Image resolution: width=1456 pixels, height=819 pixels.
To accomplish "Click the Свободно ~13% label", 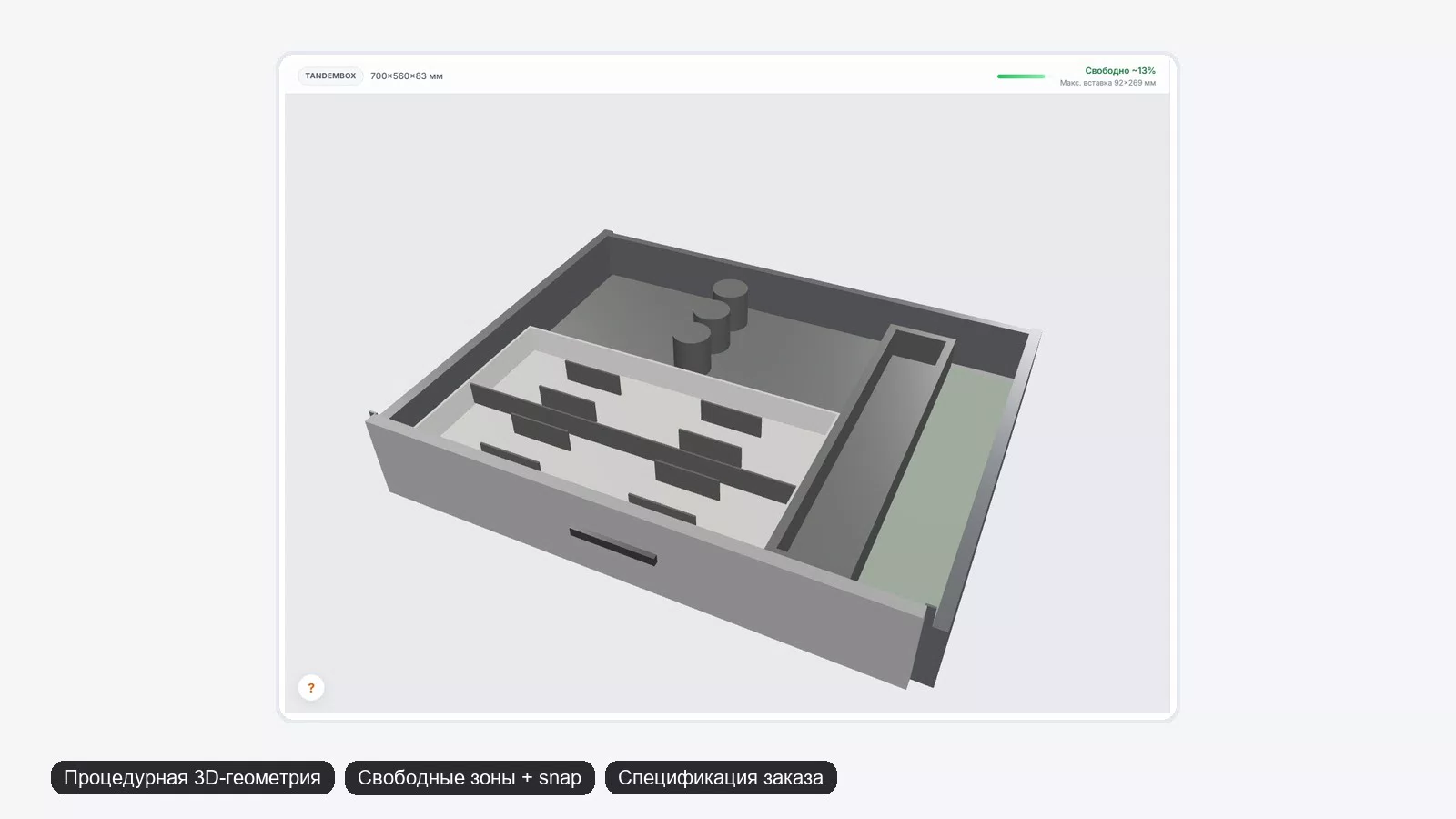I will click(1120, 71).
